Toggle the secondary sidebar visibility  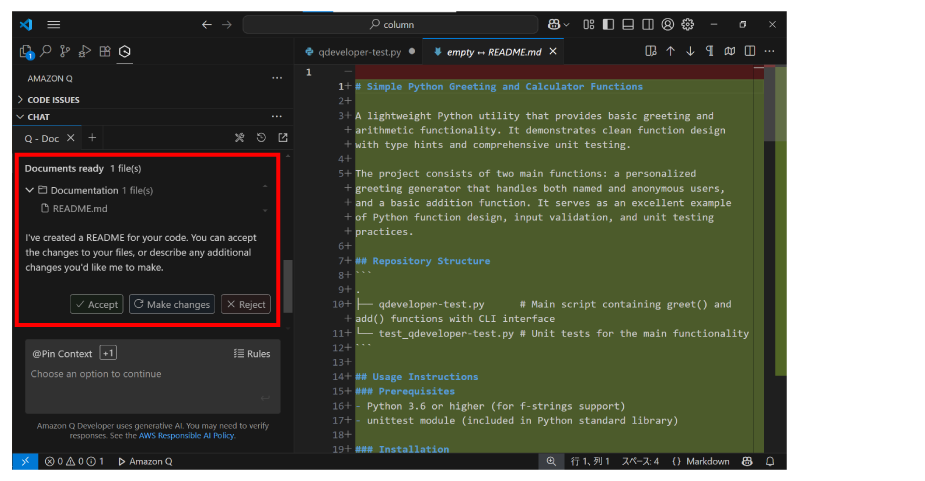648,24
